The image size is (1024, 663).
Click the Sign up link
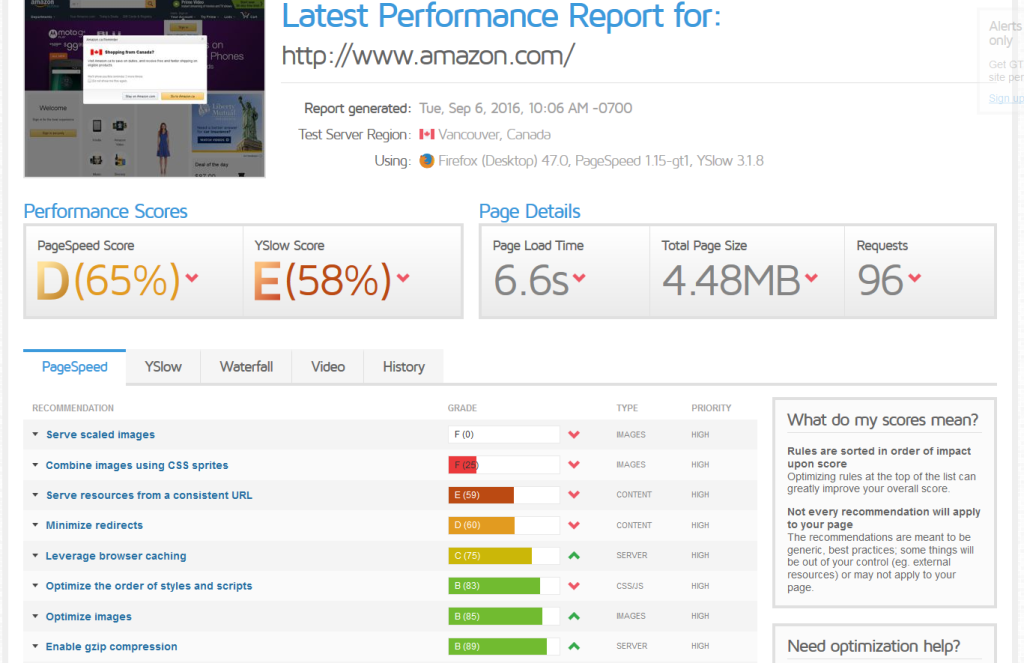coord(1005,98)
